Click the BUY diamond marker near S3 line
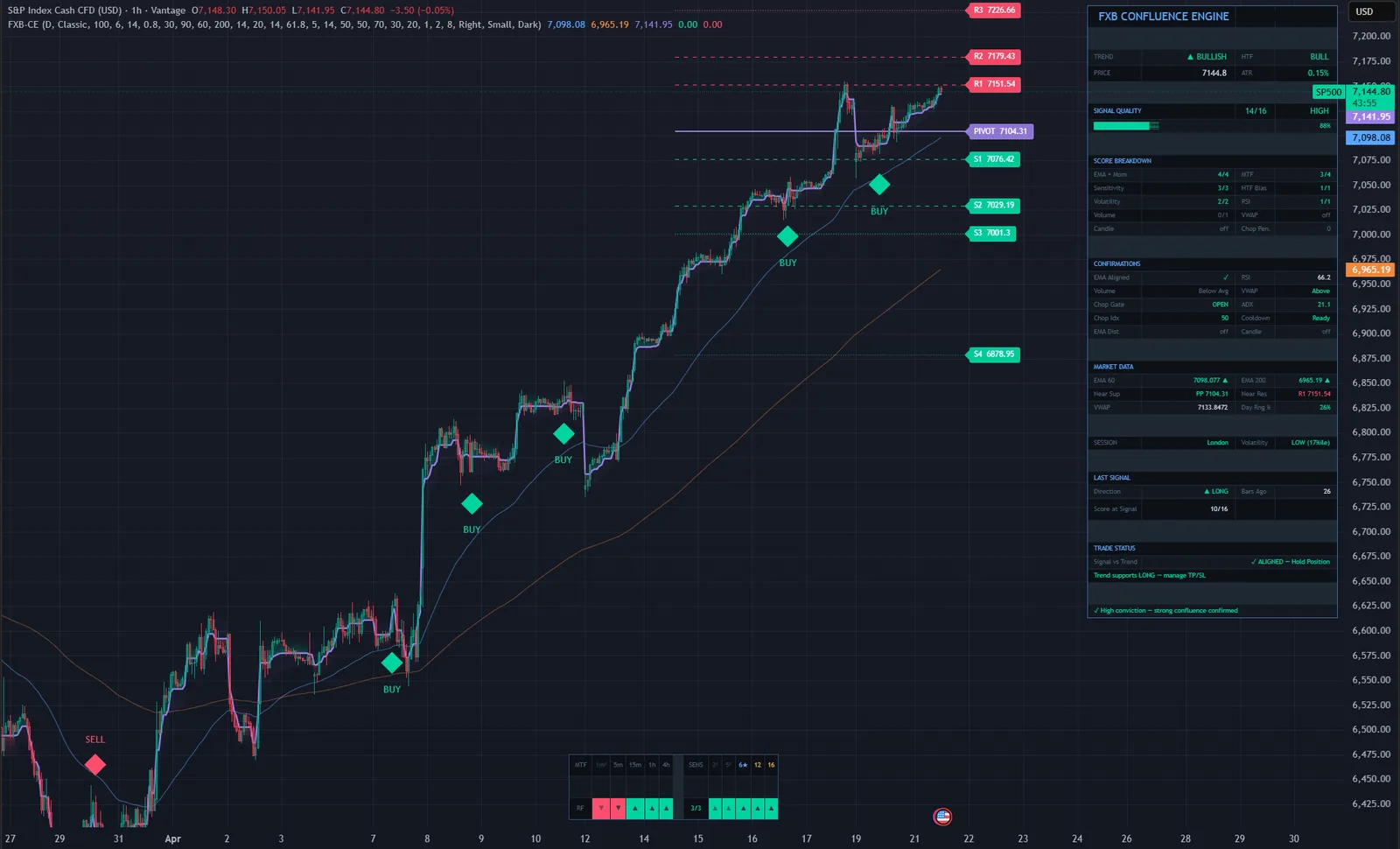The height and width of the screenshot is (849, 1400). (x=787, y=235)
